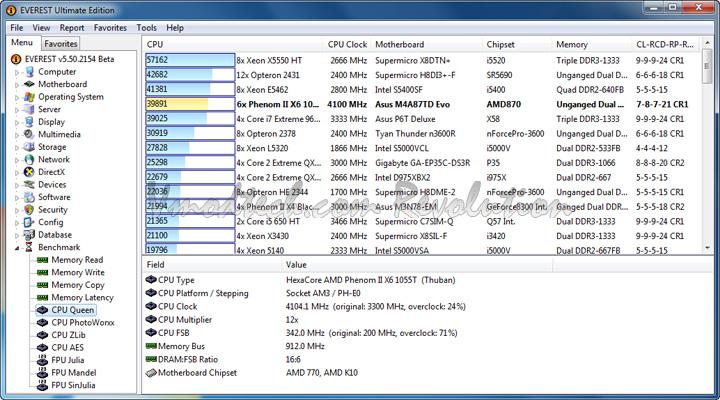Viewport: 720px width, 400px height.
Task: Expand the Database tree node
Action: pyautogui.click(x=17, y=236)
